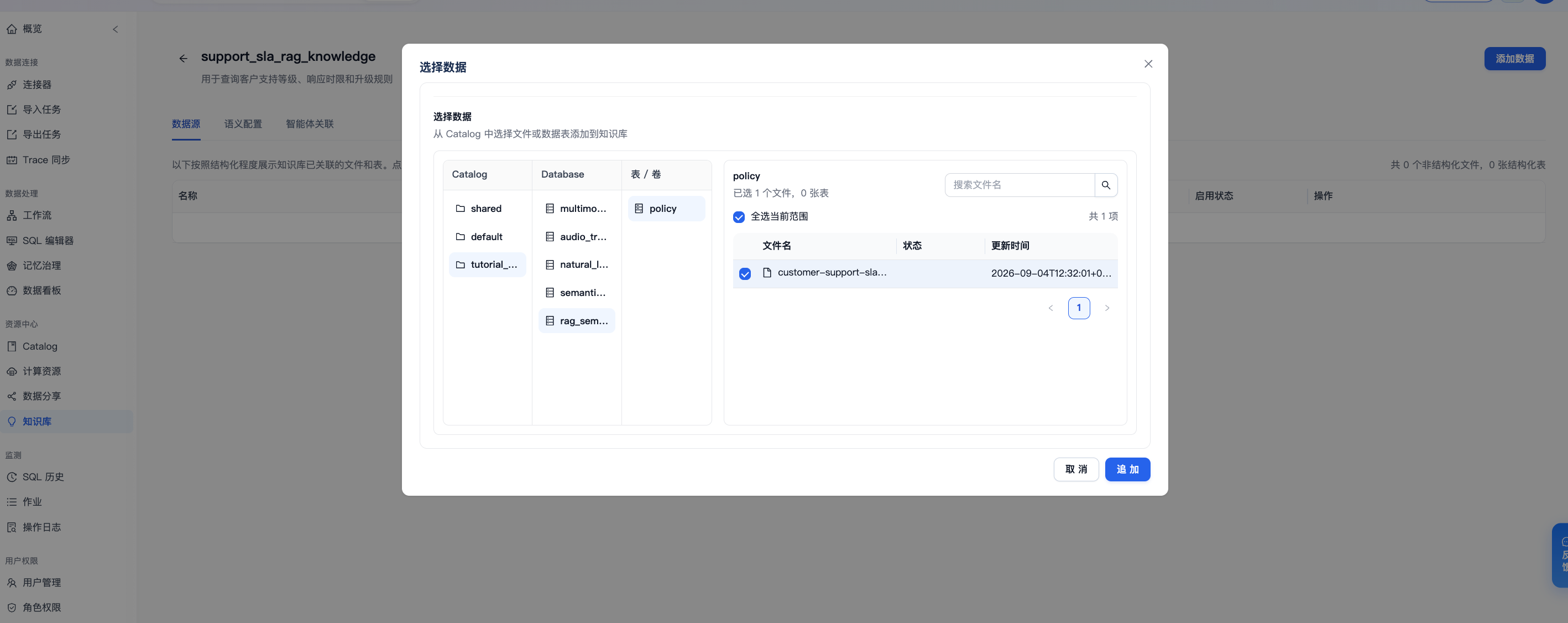Screen dimensions: 1568x623
Task: Click the SQL 历史 clock icon
Action: click(x=12, y=477)
